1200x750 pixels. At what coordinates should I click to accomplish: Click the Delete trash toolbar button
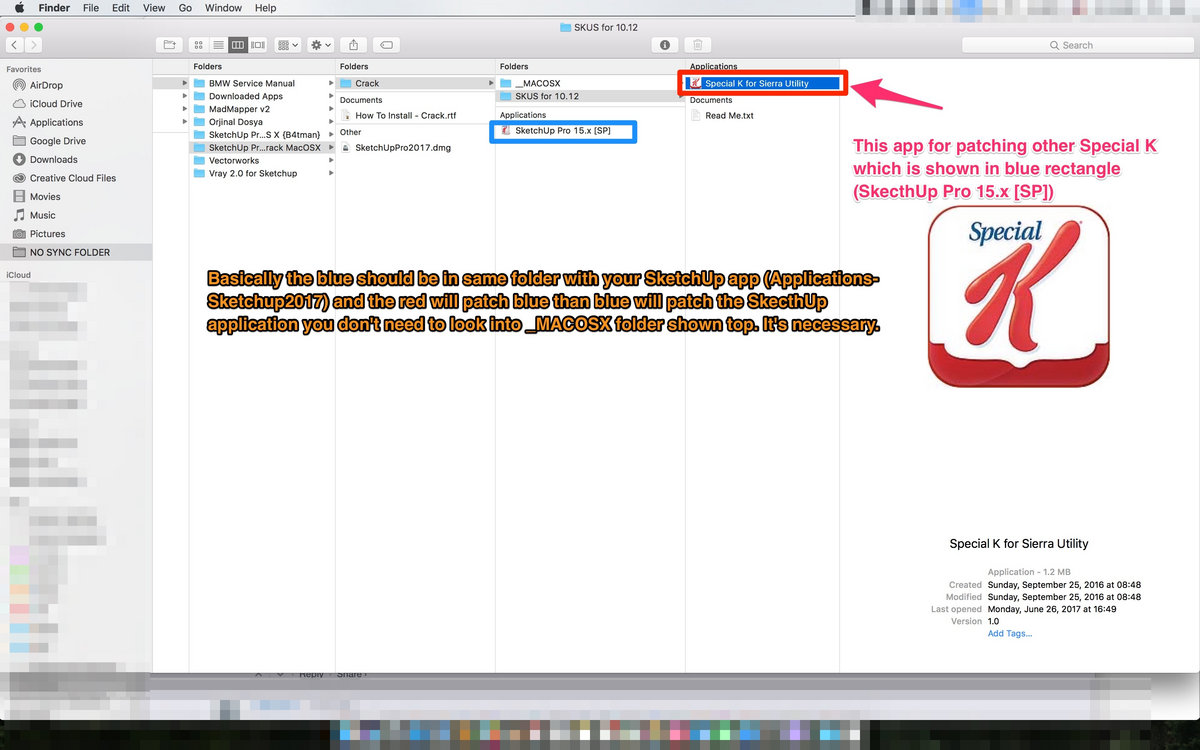coord(698,45)
